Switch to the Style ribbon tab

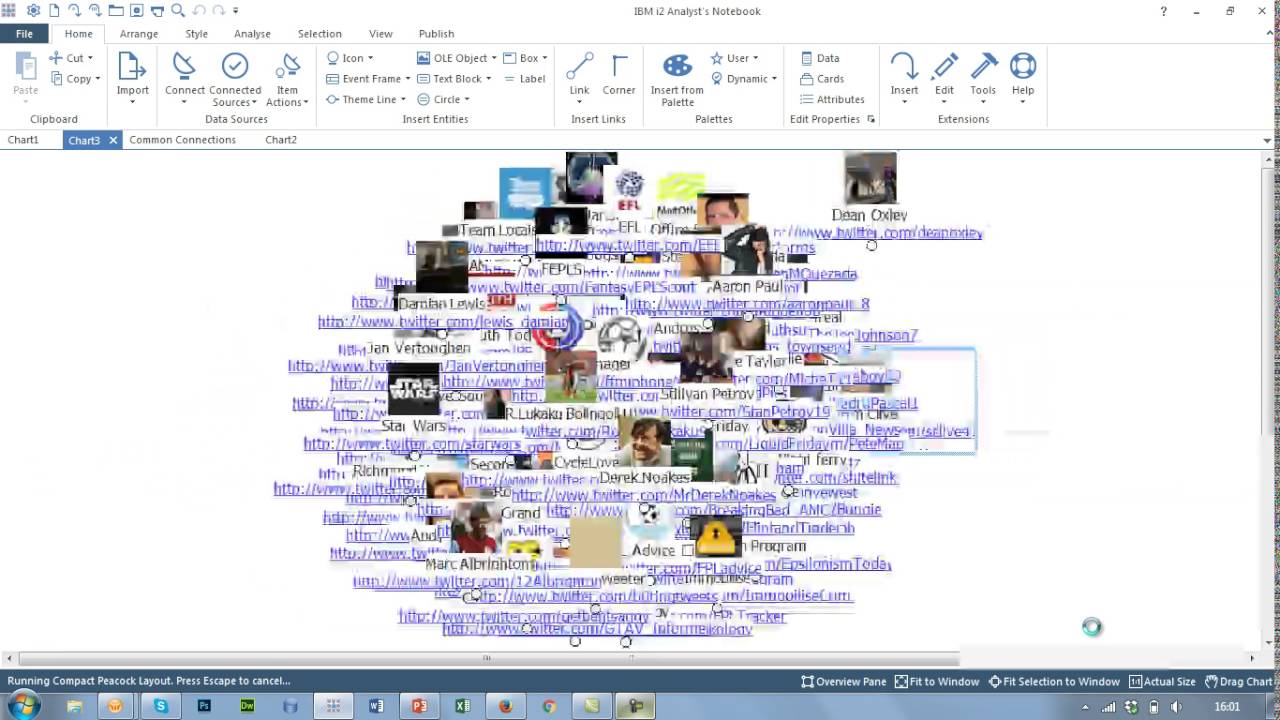196,33
